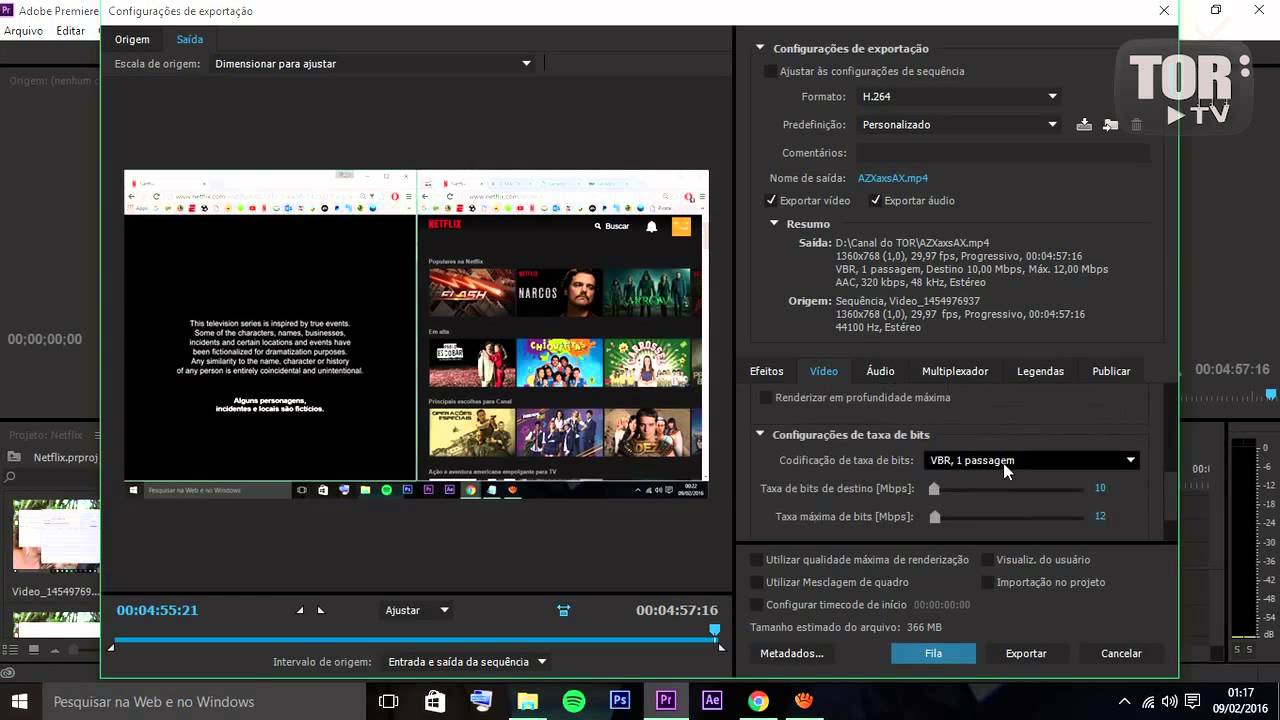Image resolution: width=1280 pixels, height=720 pixels.
Task: Switch to the Origem tab
Action: pyautogui.click(x=132, y=39)
